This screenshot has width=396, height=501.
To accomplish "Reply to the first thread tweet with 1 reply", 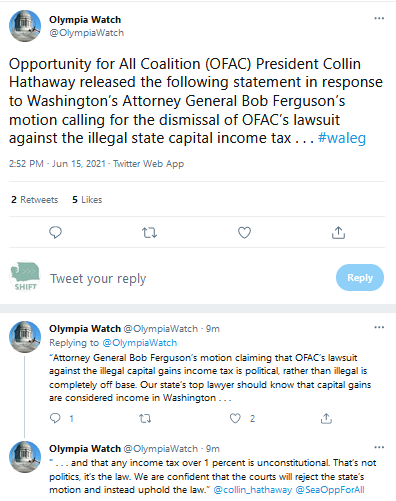I will (55, 418).
